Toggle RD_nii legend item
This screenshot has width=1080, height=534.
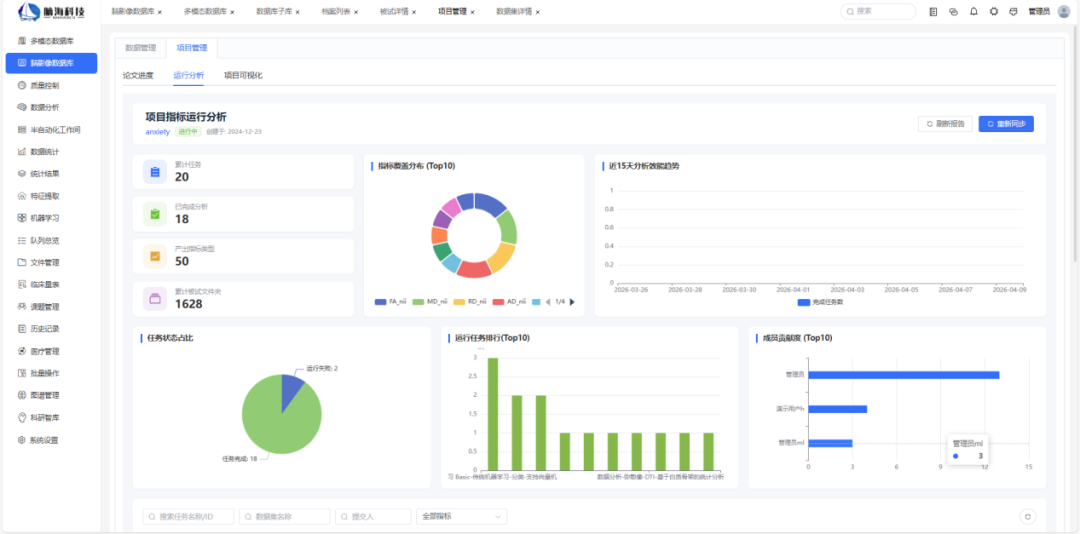tap(470, 302)
